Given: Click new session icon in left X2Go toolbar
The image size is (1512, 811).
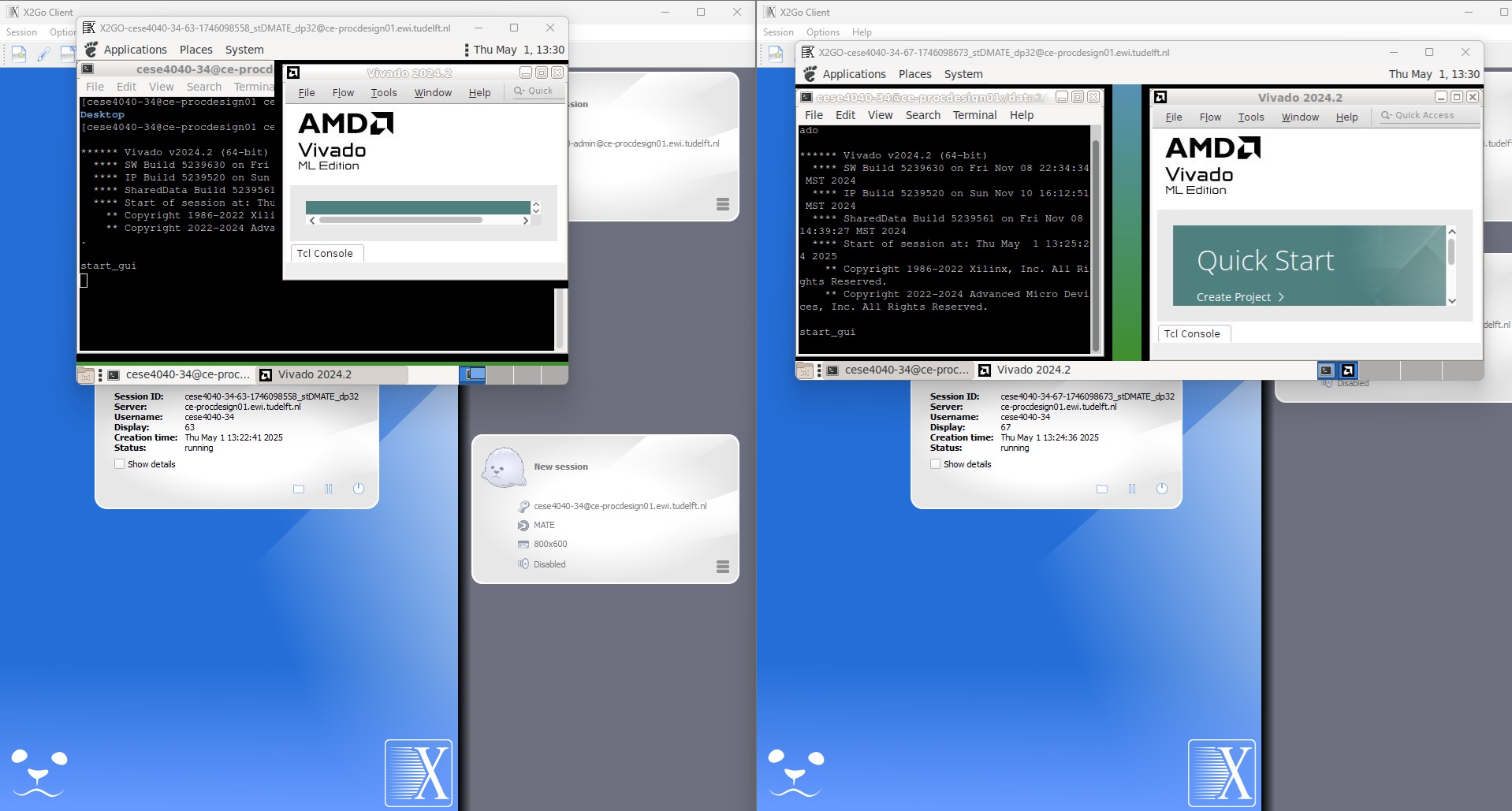Looking at the screenshot, I should pyautogui.click(x=19, y=54).
